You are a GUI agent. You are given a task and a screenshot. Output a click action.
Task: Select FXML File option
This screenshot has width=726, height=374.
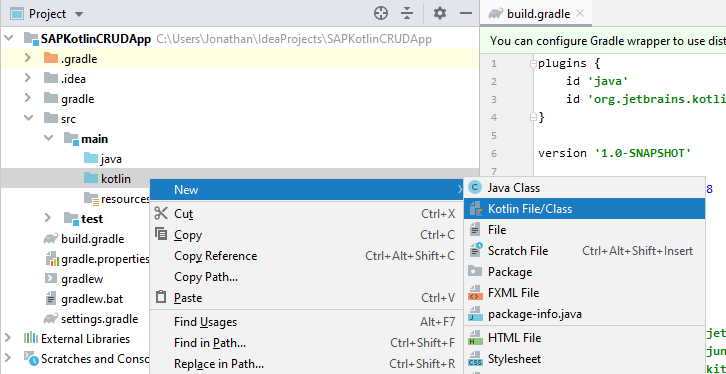click(584, 293)
